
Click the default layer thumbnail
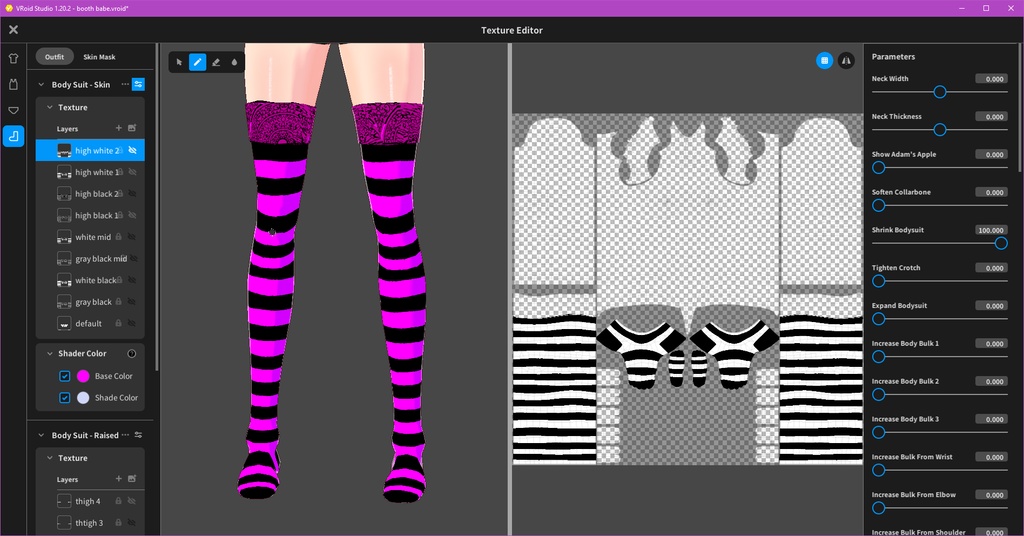click(64, 323)
